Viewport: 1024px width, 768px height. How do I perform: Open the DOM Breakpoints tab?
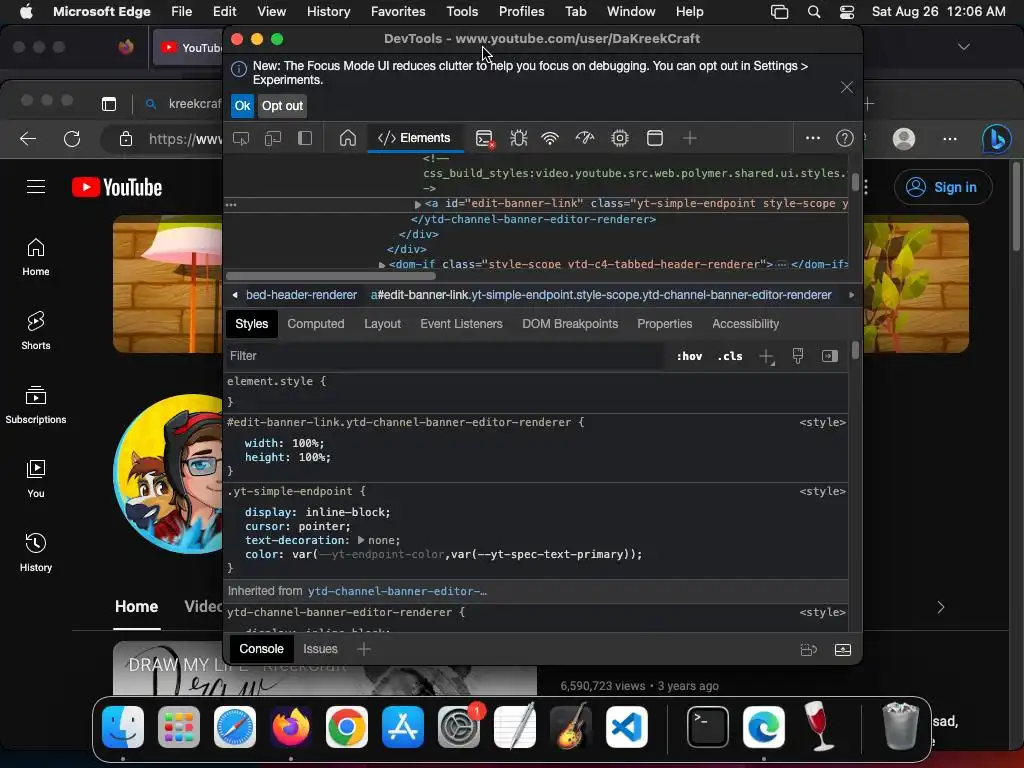[x=569, y=324]
